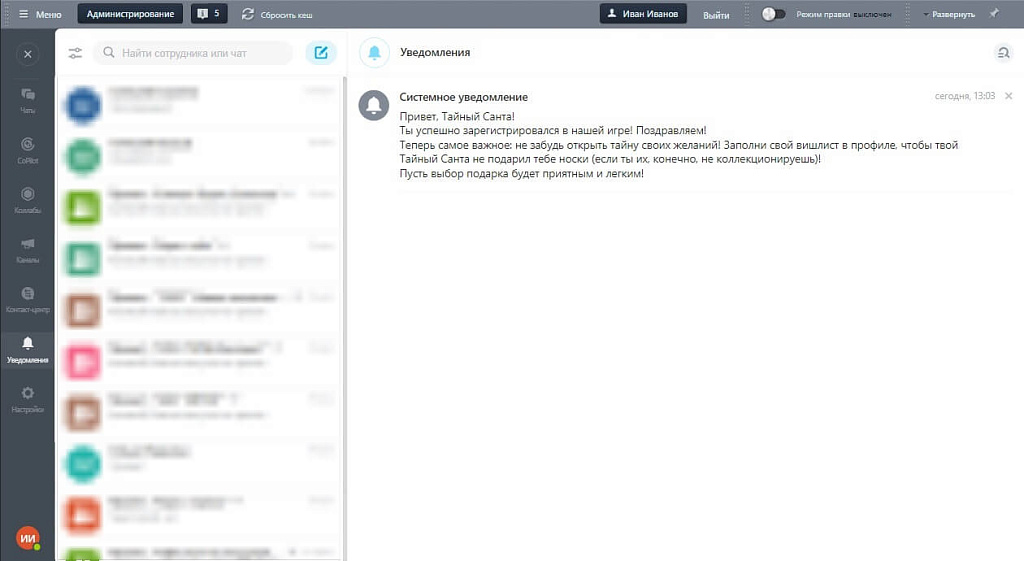This screenshot has width=1024, height=561.
Task: Select the Уведомления sidebar tab
Action: (27, 349)
